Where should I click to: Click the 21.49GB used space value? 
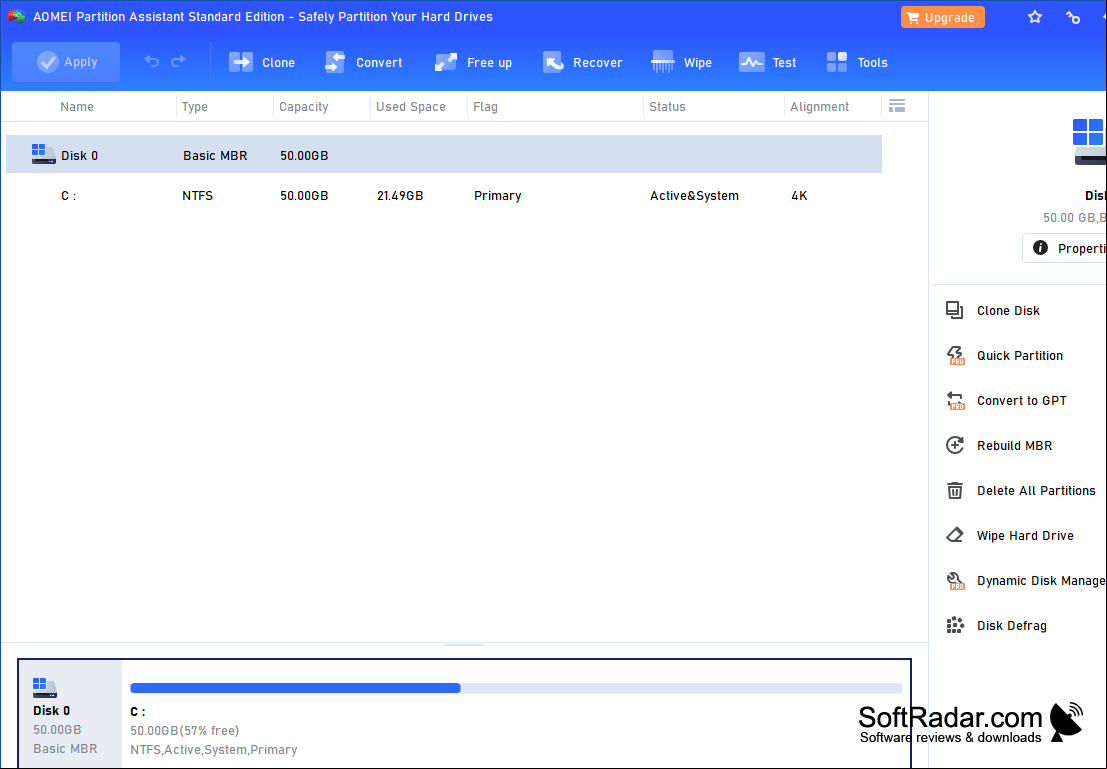tap(400, 196)
